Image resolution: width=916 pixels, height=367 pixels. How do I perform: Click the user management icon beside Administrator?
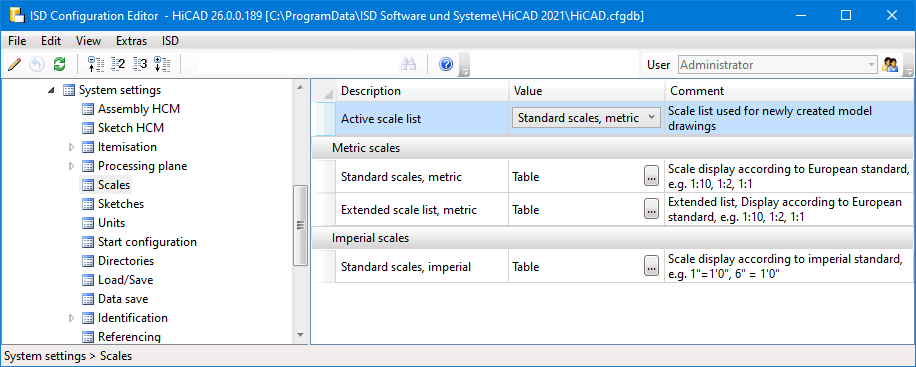[890, 65]
